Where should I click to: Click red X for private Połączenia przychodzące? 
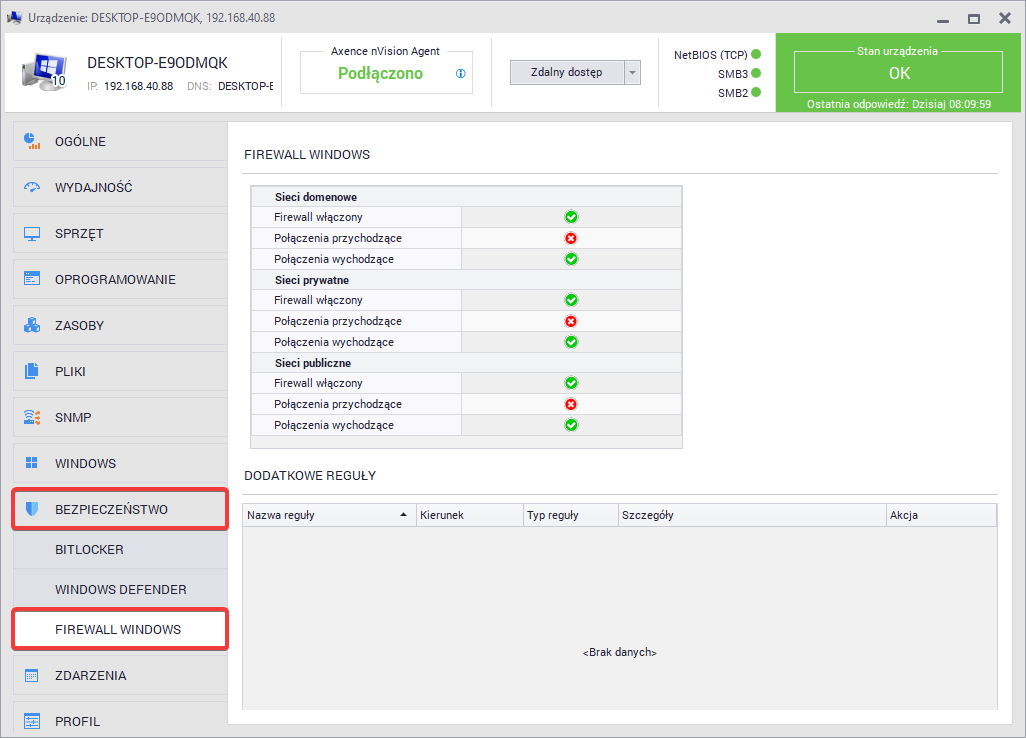coord(571,321)
